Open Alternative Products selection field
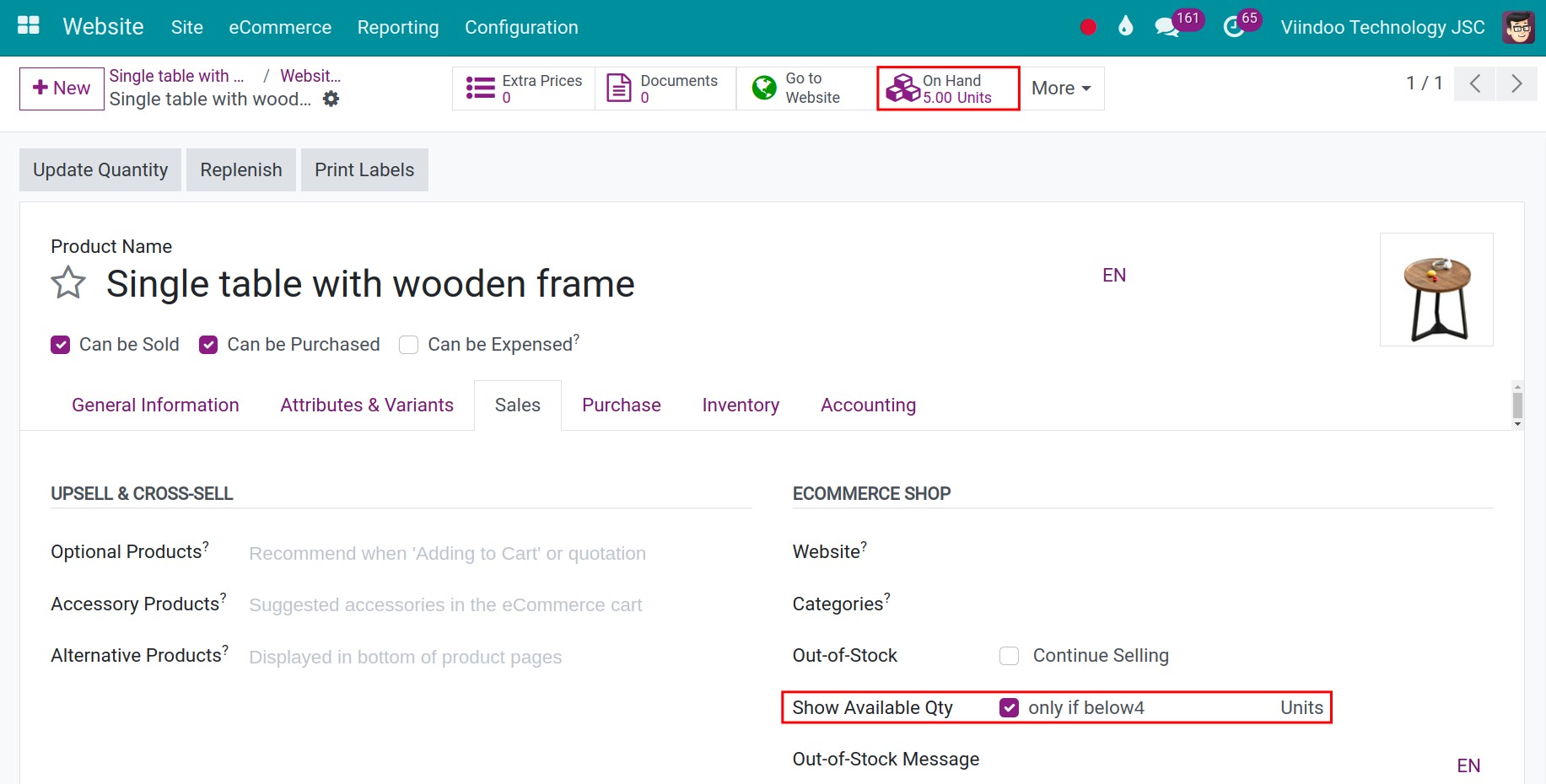 pyautogui.click(x=499, y=657)
